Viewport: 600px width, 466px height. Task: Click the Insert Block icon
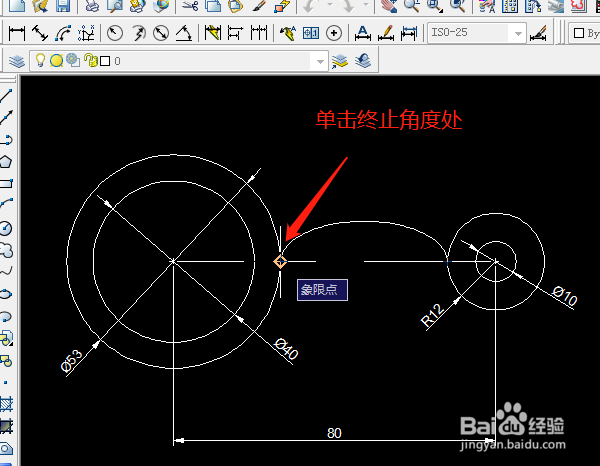(x=7, y=338)
